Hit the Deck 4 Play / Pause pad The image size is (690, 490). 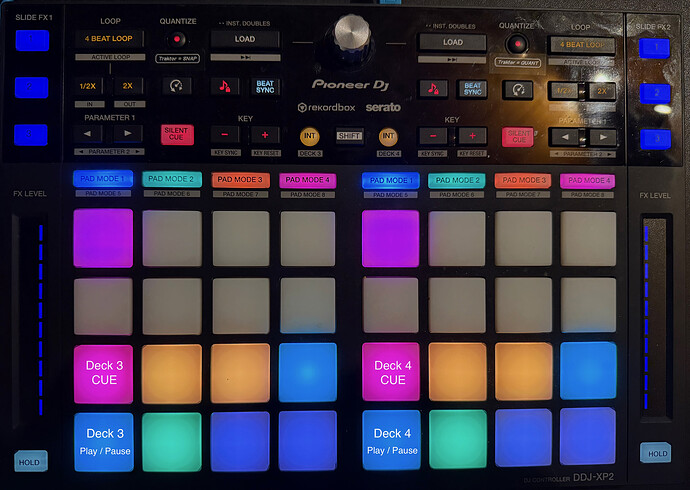[392, 440]
